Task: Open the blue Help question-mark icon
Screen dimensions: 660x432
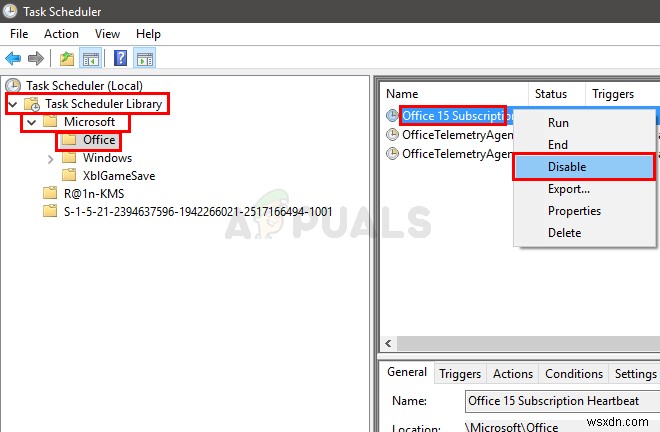Action: 120,58
